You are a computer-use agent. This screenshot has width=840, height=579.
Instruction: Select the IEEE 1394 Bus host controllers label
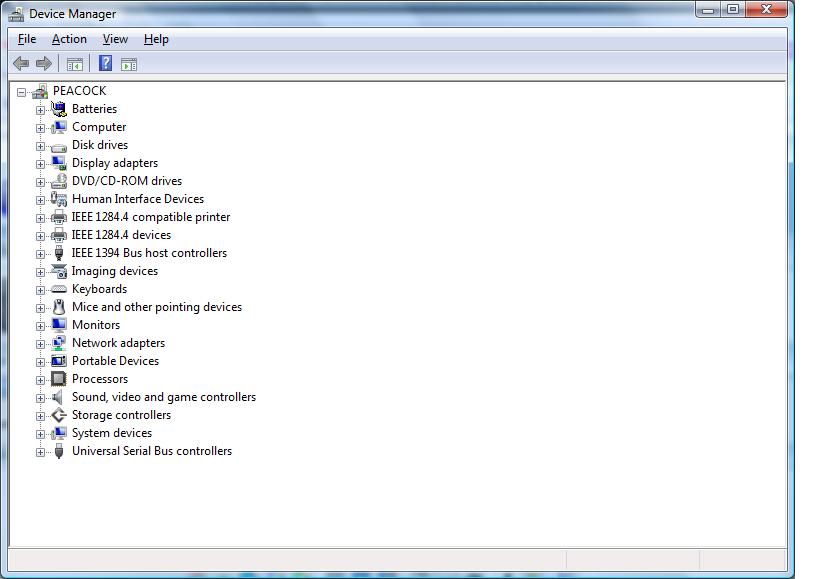coord(149,253)
